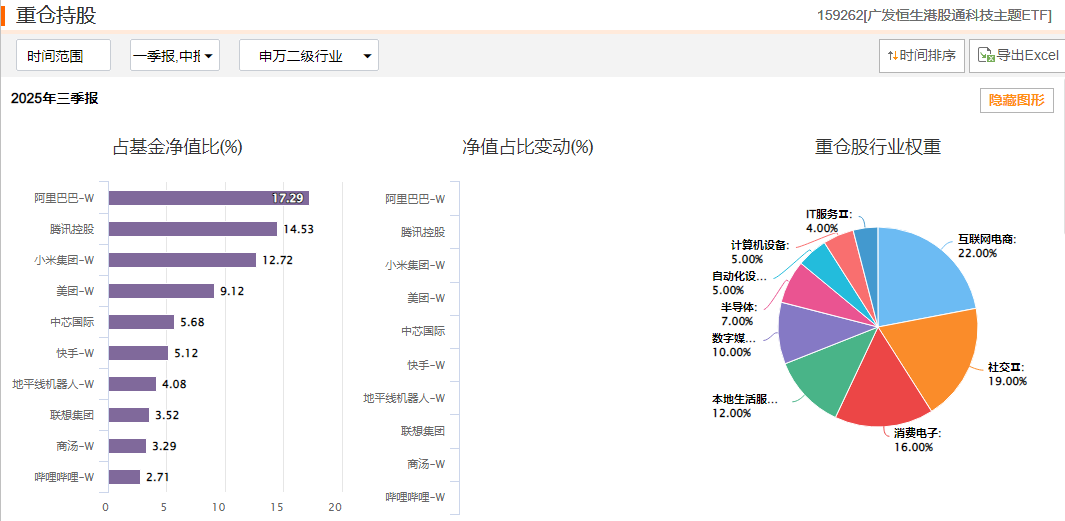1065x521 pixels.
Task: Open the 时间范围 selector
Action: pyautogui.click(x=63, y=56)
